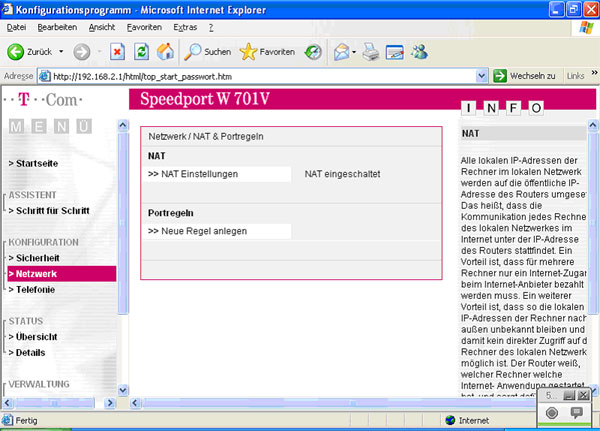This screenshot has height=431, width=600.
Task: Open the Extras menu
Action: click(x=185, y=26)
